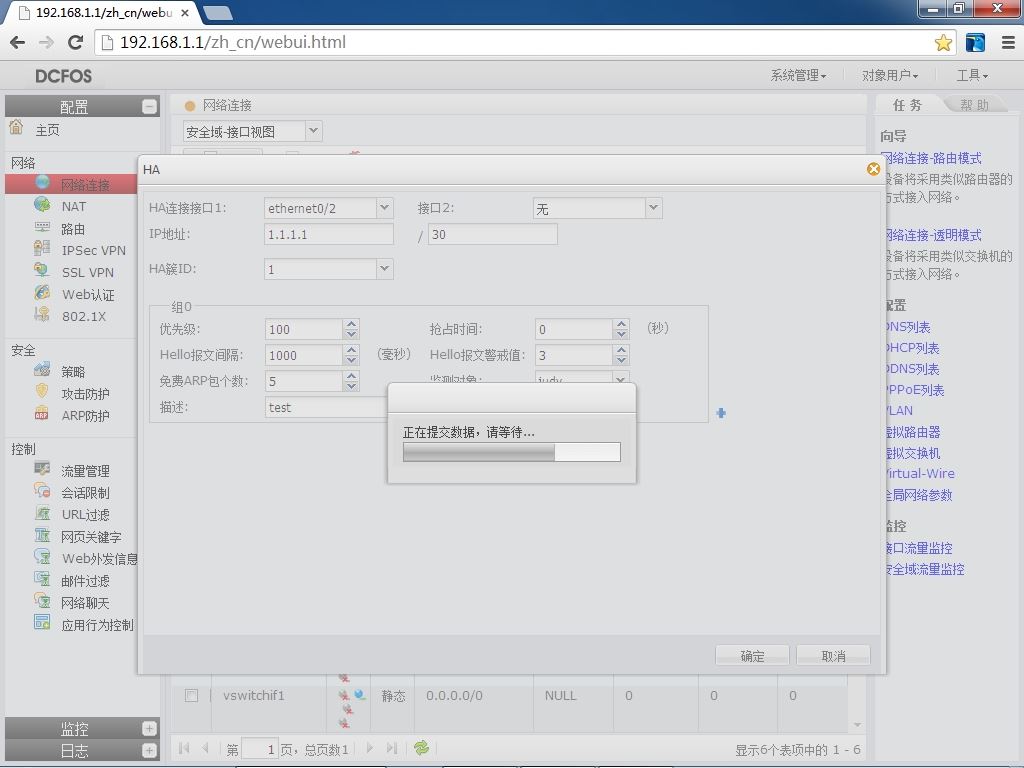Open the 流量管理 icon
This screenshot has height=768, width=1024.
click(42, 469)
